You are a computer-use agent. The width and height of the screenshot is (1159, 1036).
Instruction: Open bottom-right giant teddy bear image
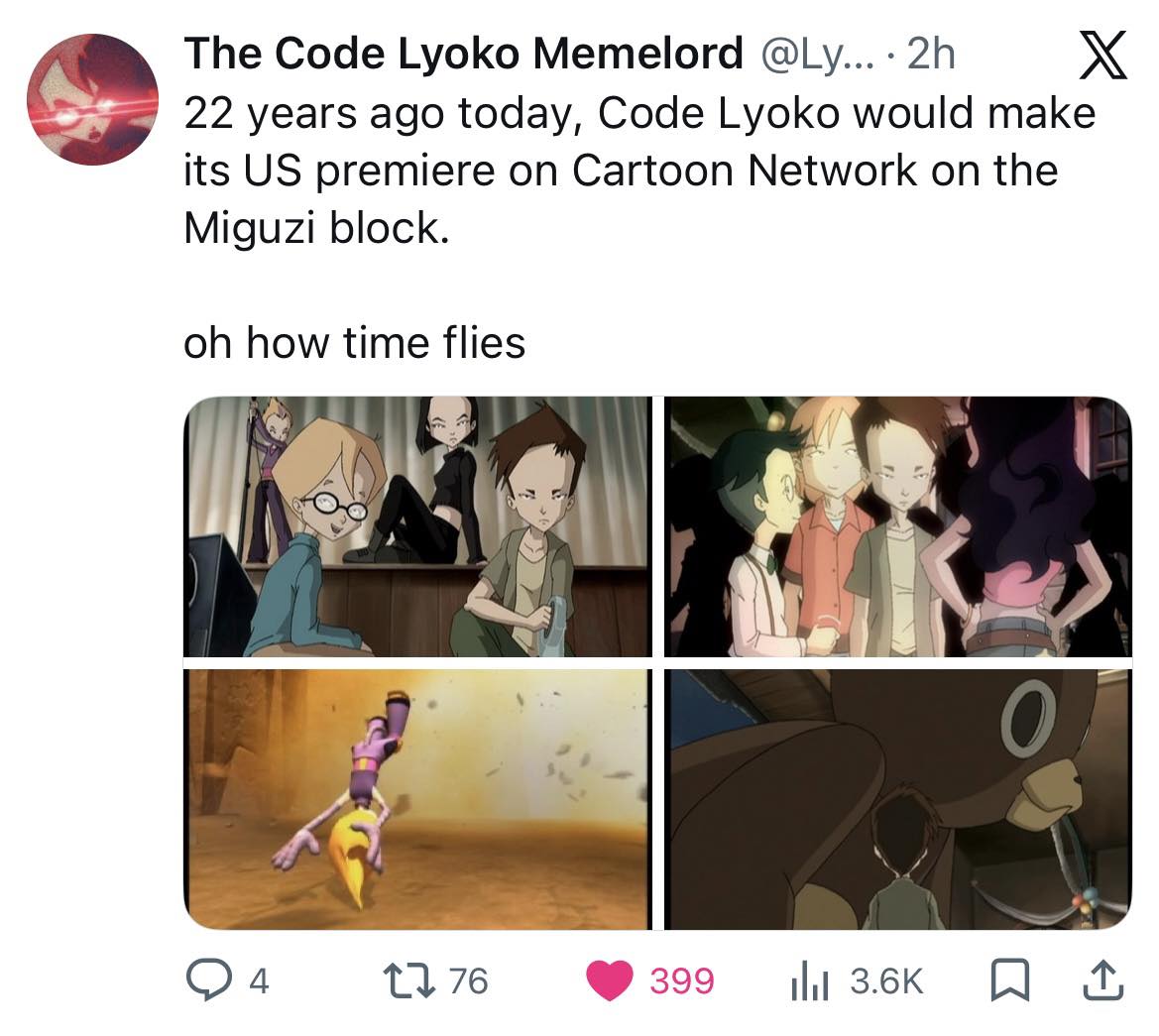point(898,799)
